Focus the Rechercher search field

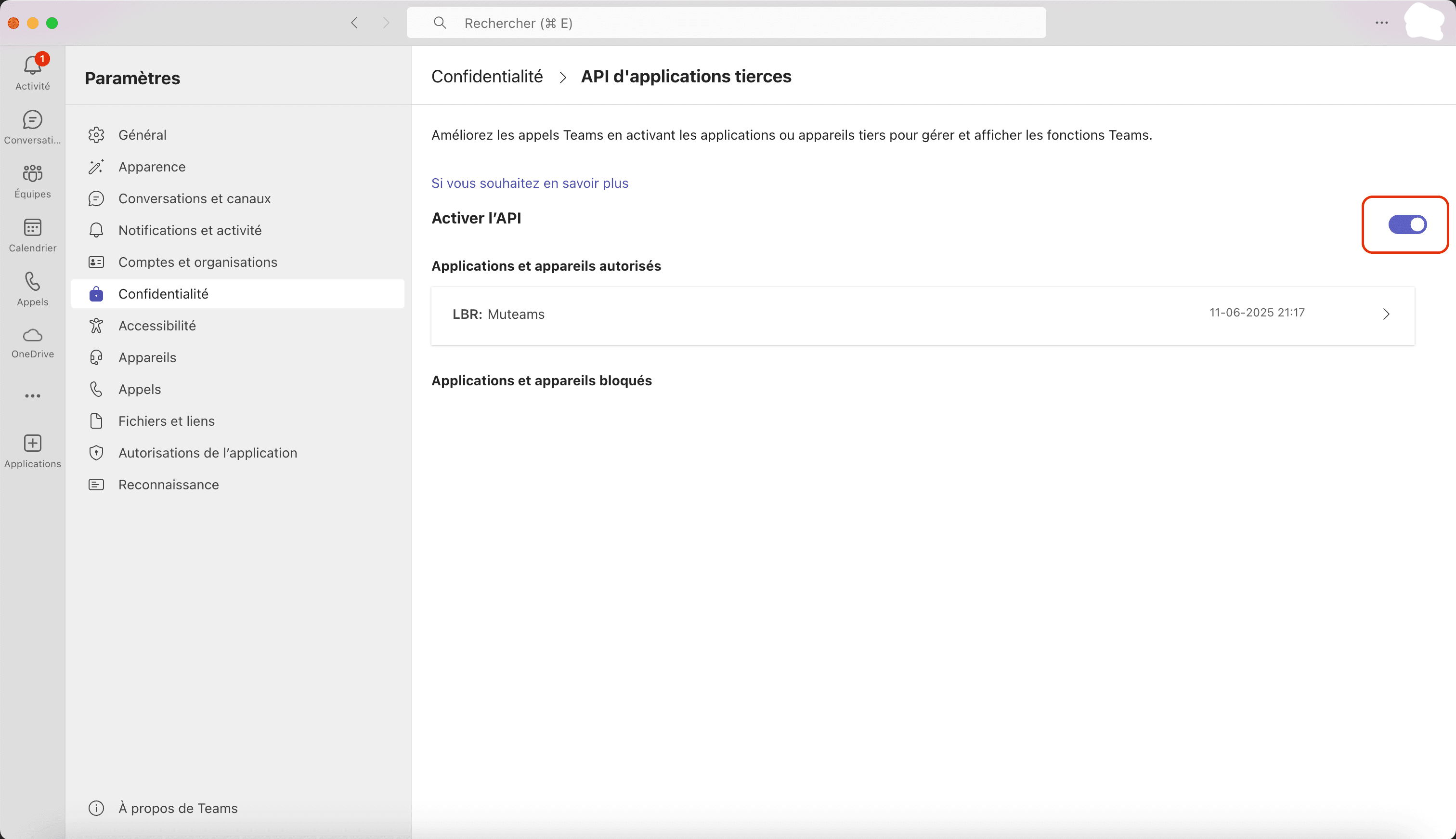pos(726,23)
